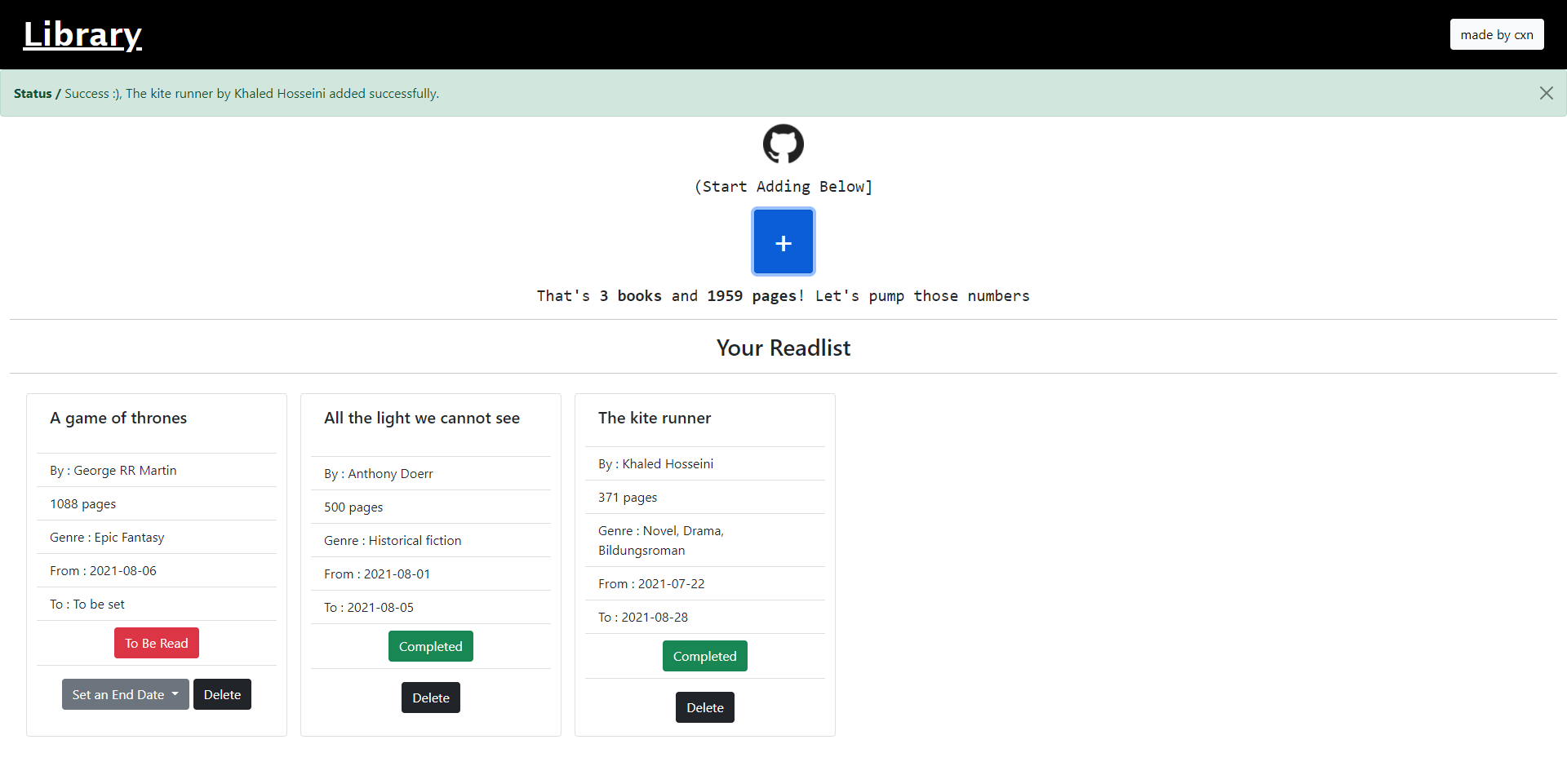Click To : To be set row
The width and height of the screenshot is (1567, 784).
(x=157, y=604)
